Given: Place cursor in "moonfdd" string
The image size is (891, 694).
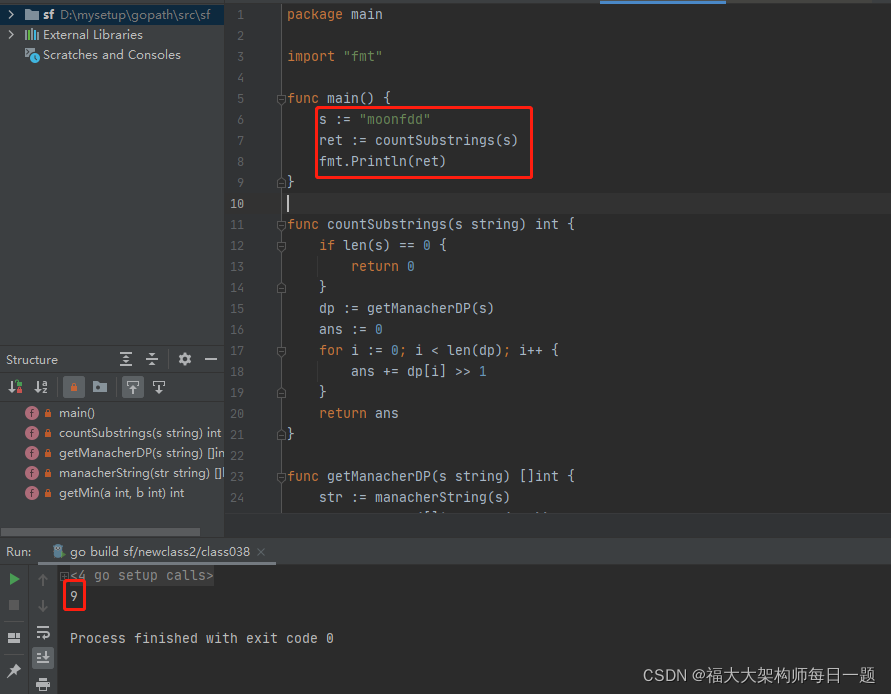Looking at the screenshot, I should point(394,119).
